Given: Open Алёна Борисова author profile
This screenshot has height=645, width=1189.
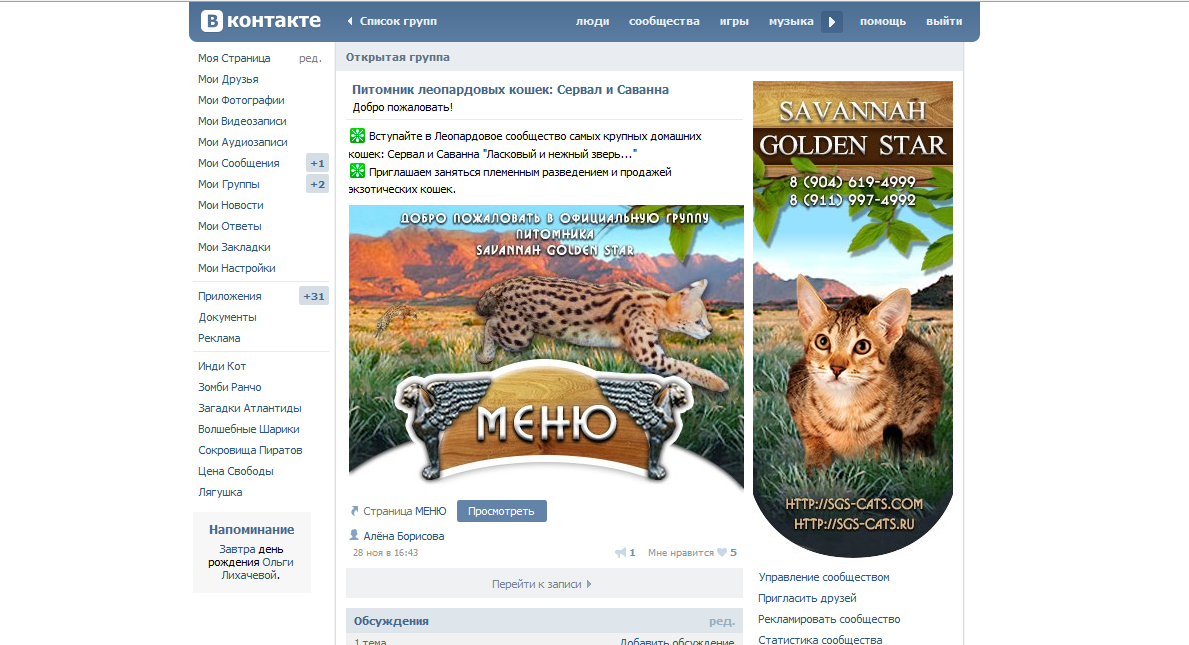Looking at the screenshot, I should click(x=403, y=536).
